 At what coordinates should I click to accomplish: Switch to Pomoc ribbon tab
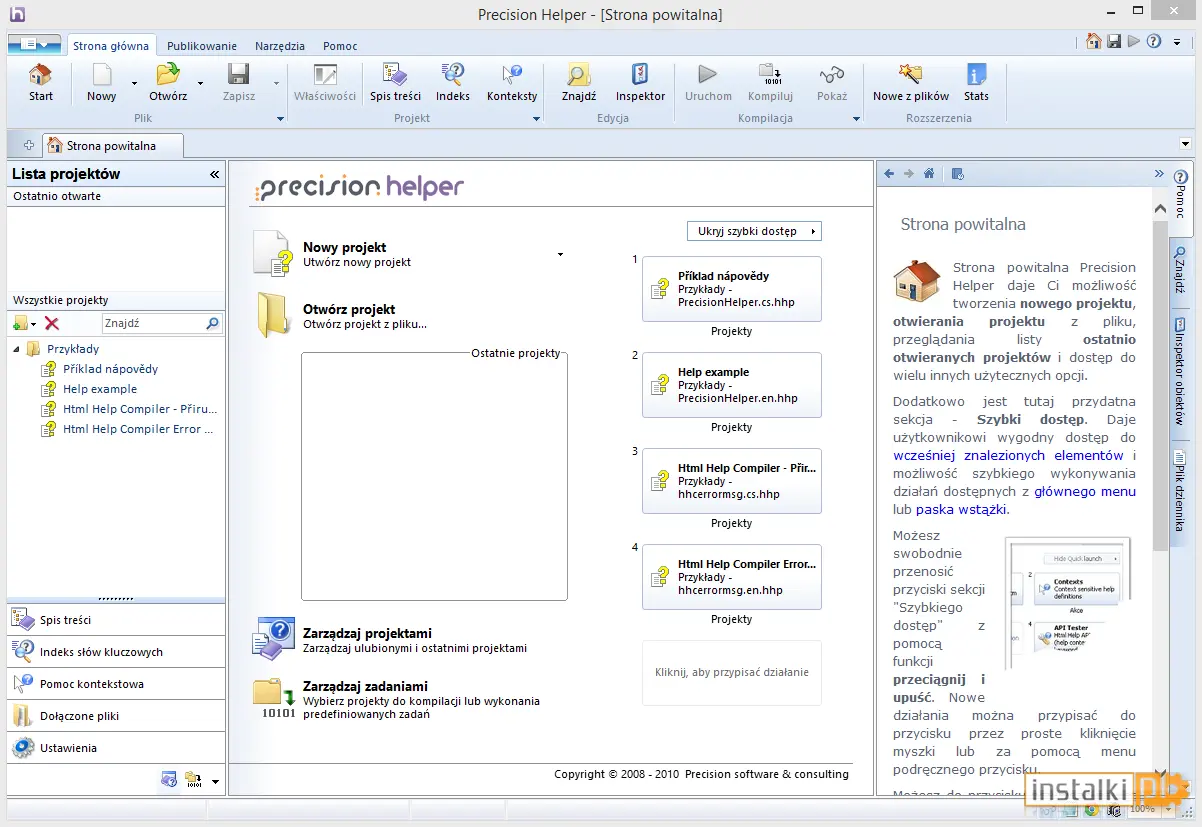pos(340,46)
